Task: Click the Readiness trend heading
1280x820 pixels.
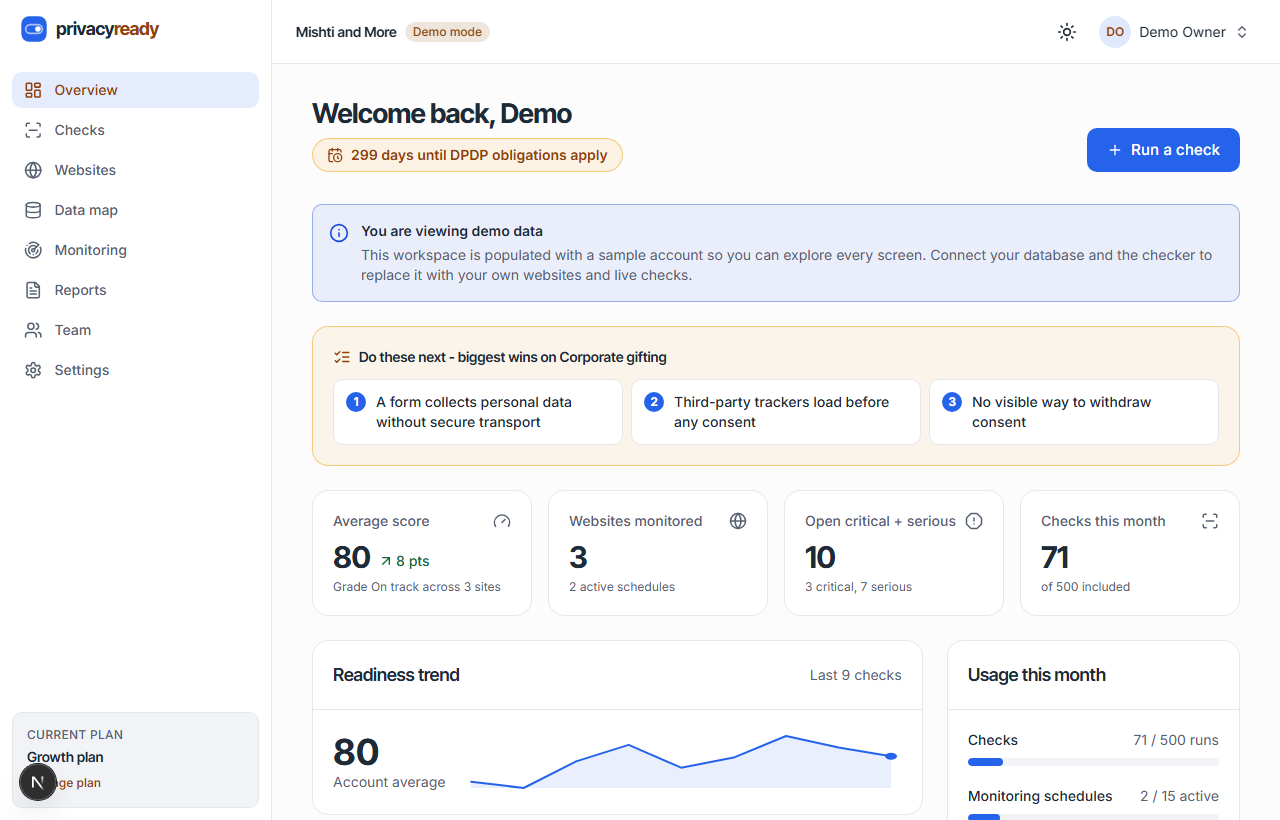Action: point(396,675)
